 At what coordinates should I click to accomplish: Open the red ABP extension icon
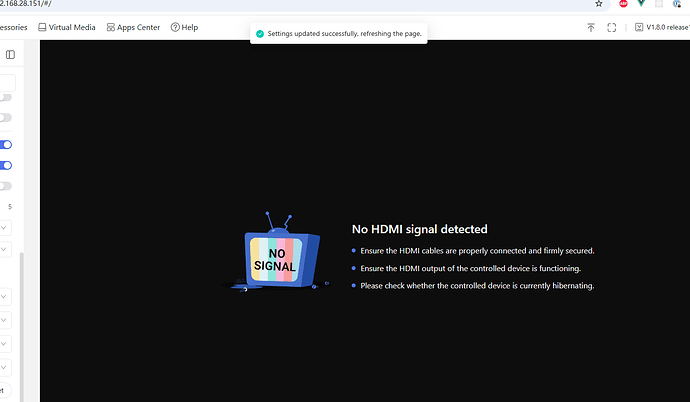(623, 4)
